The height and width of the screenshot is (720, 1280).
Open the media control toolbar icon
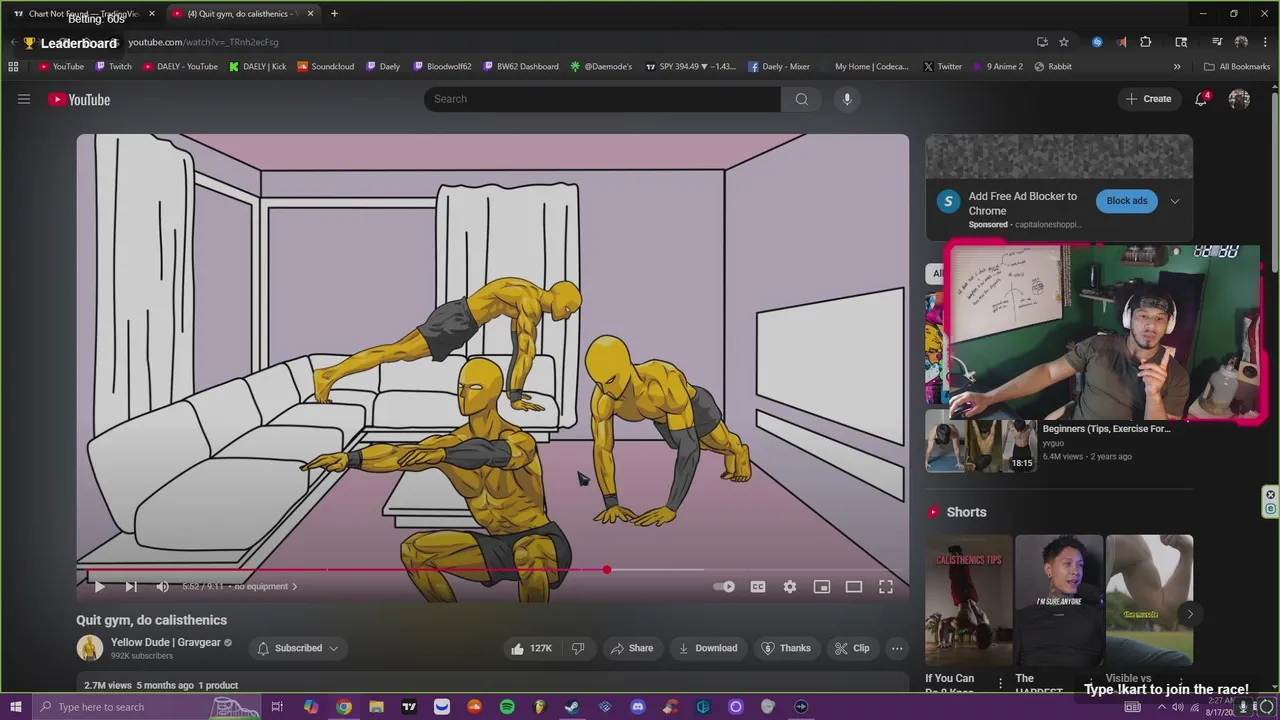tap(1217, 42)
